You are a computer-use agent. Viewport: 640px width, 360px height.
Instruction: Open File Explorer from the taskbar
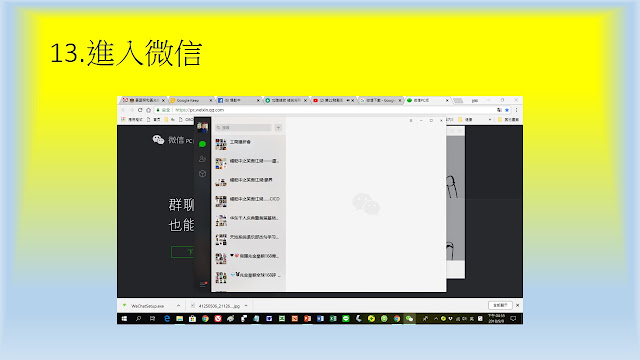[180, 319]
